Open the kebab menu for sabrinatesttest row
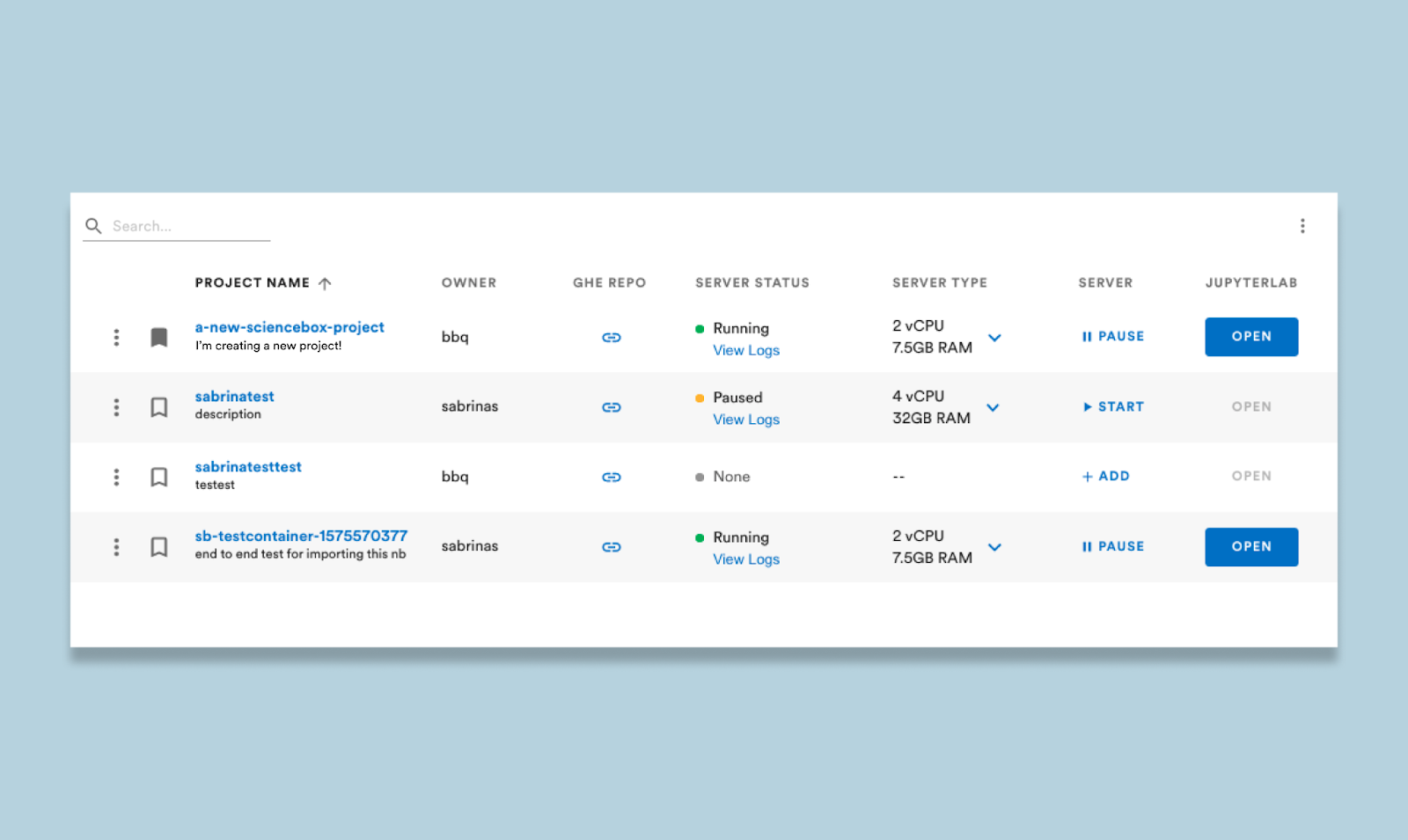The height and width of the screenshot is (840, 1408). [116, 477]
